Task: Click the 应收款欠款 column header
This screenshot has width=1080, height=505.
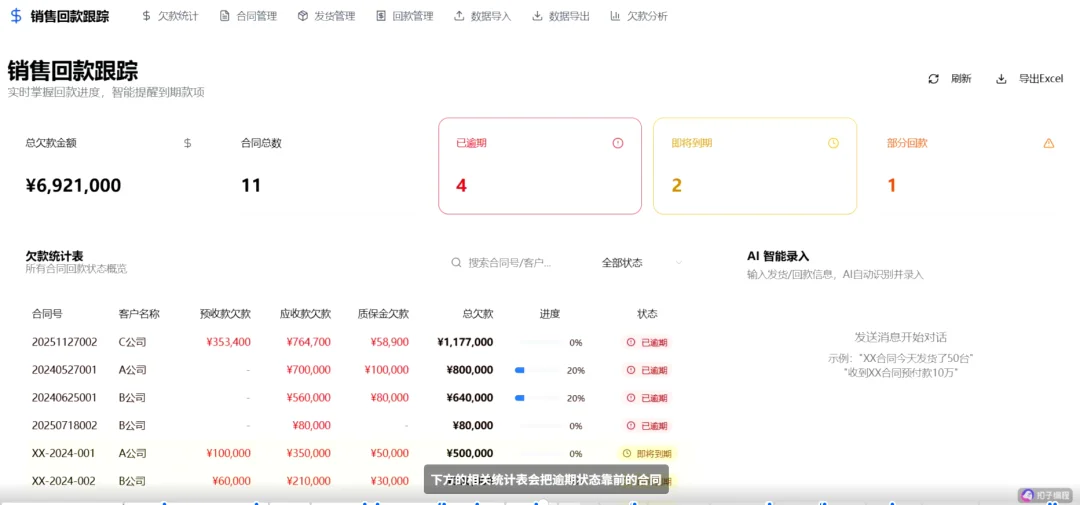Action: pos(305,313)
